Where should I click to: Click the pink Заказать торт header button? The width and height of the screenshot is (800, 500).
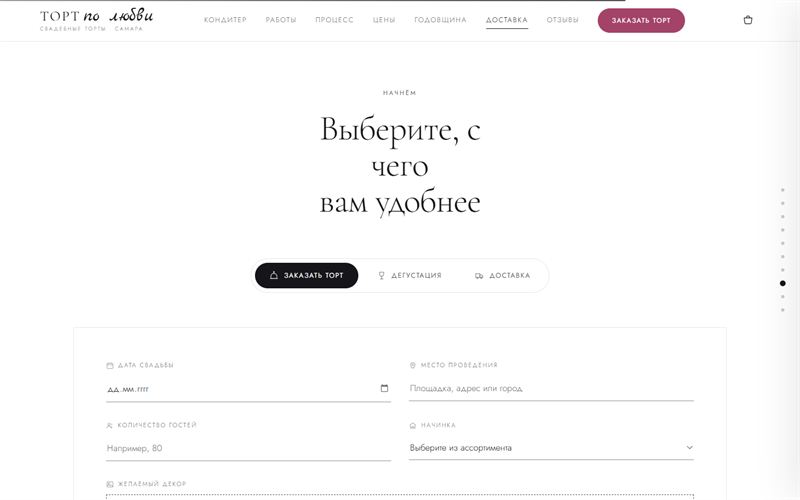641,20
